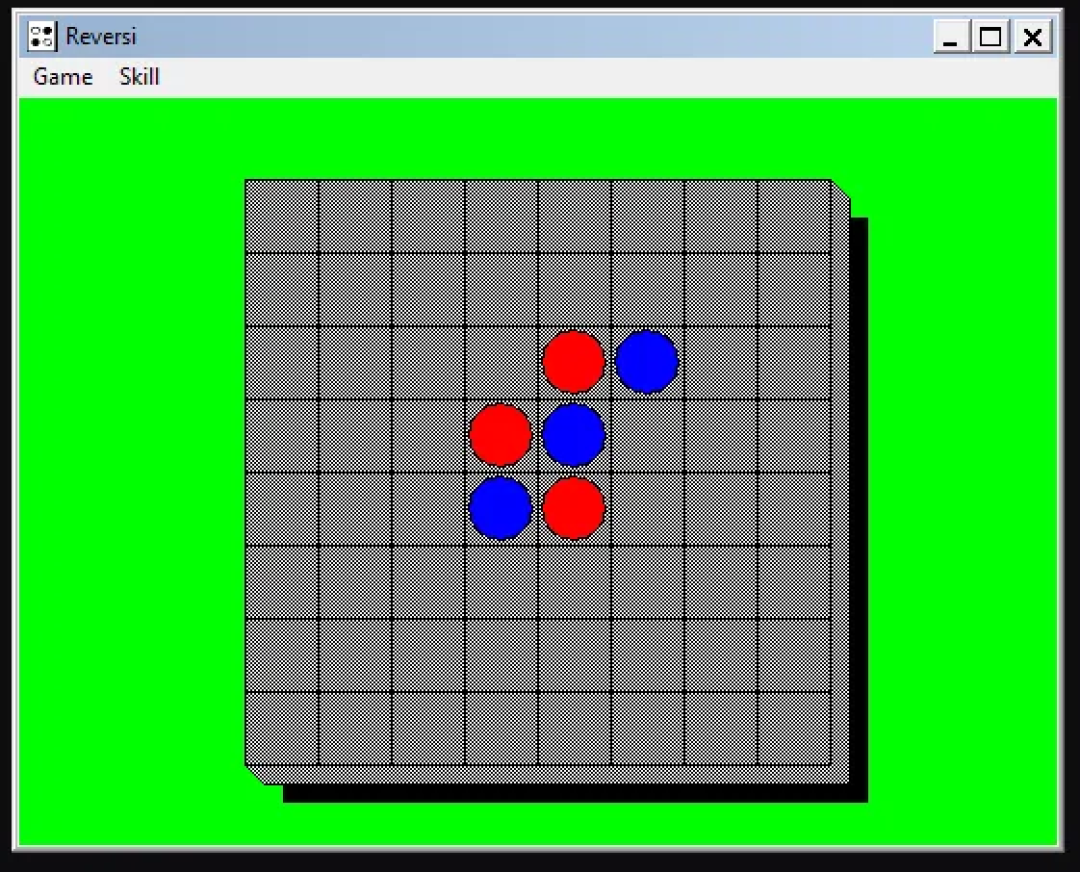
Task: Maximize the Reversi window
Action: [x=990, y=36]
